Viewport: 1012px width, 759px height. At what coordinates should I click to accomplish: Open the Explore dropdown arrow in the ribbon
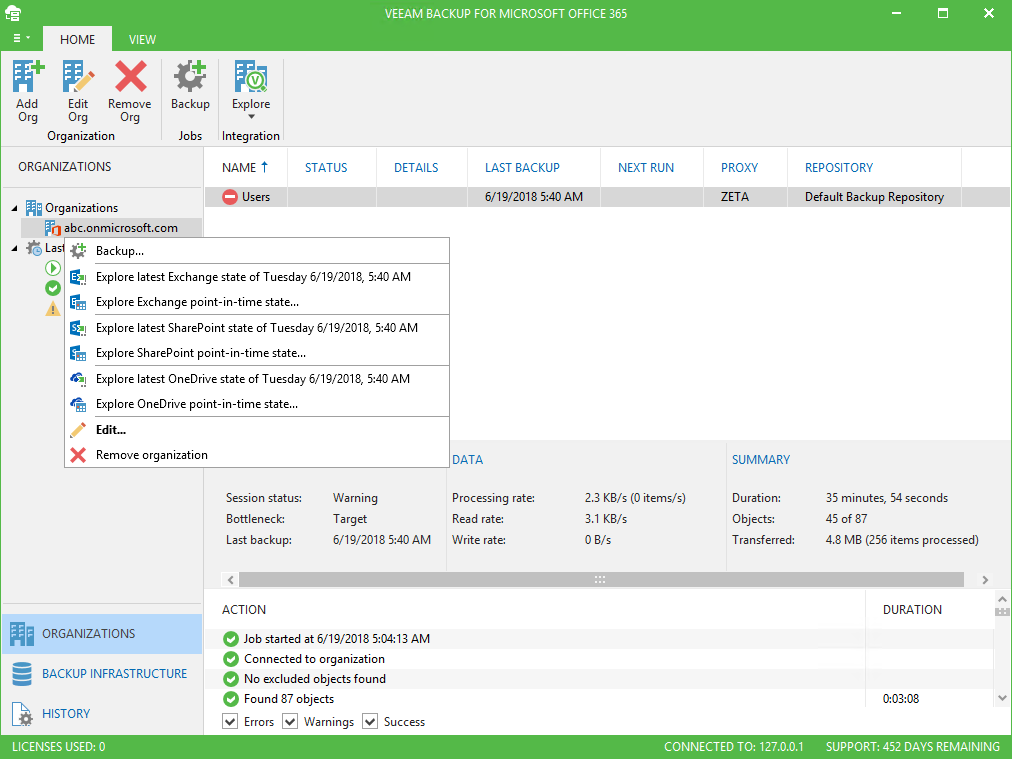[x=251, y=117]
